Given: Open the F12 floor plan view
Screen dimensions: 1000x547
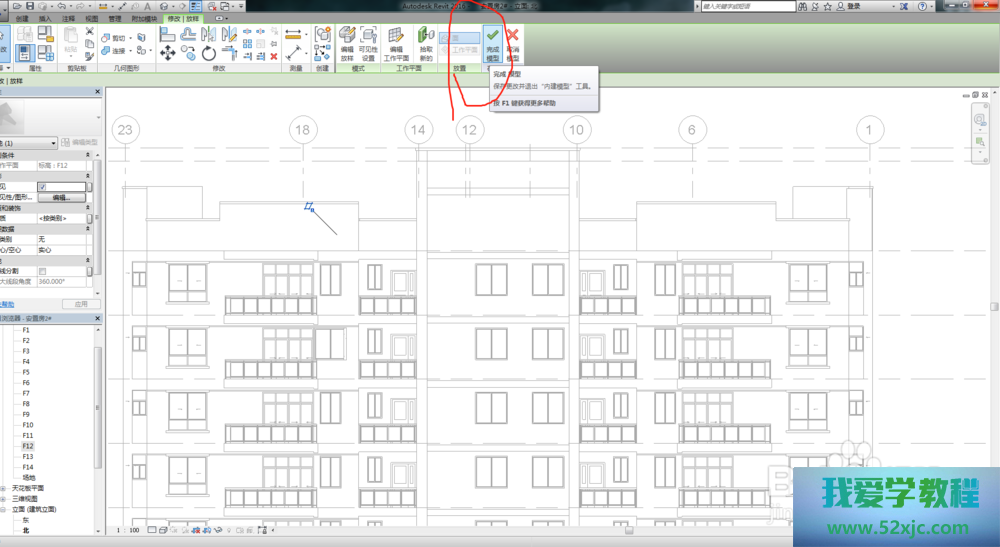Looking at the screenshot, I should coord(27,446).
